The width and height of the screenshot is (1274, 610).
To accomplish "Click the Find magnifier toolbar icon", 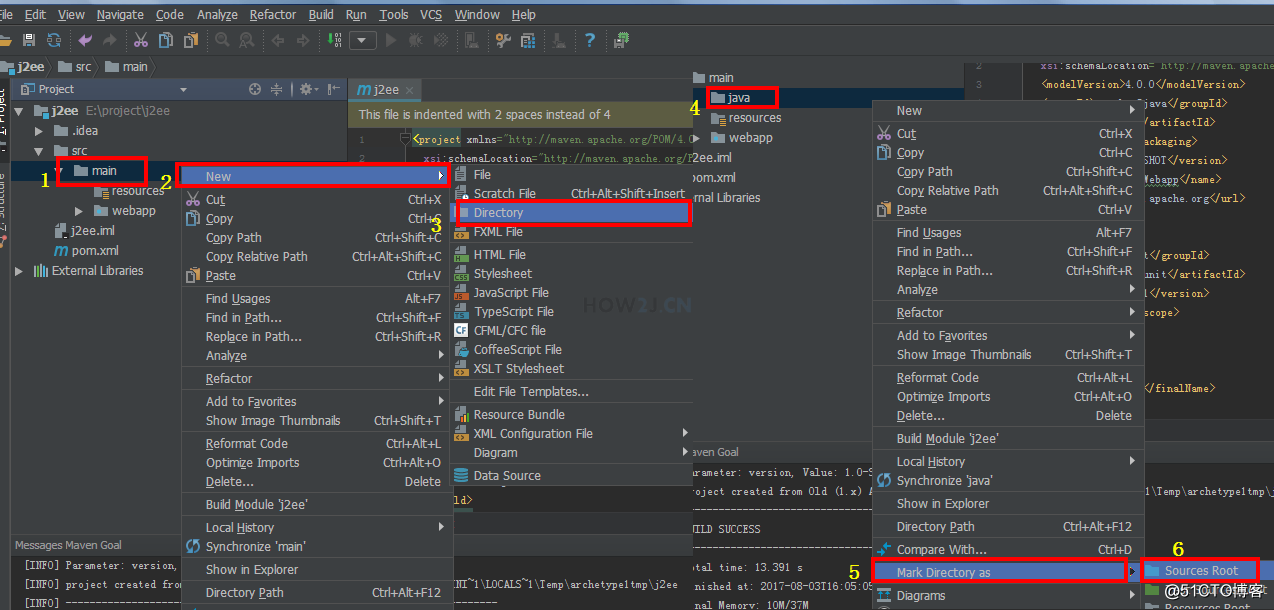I will coord(222,40).
